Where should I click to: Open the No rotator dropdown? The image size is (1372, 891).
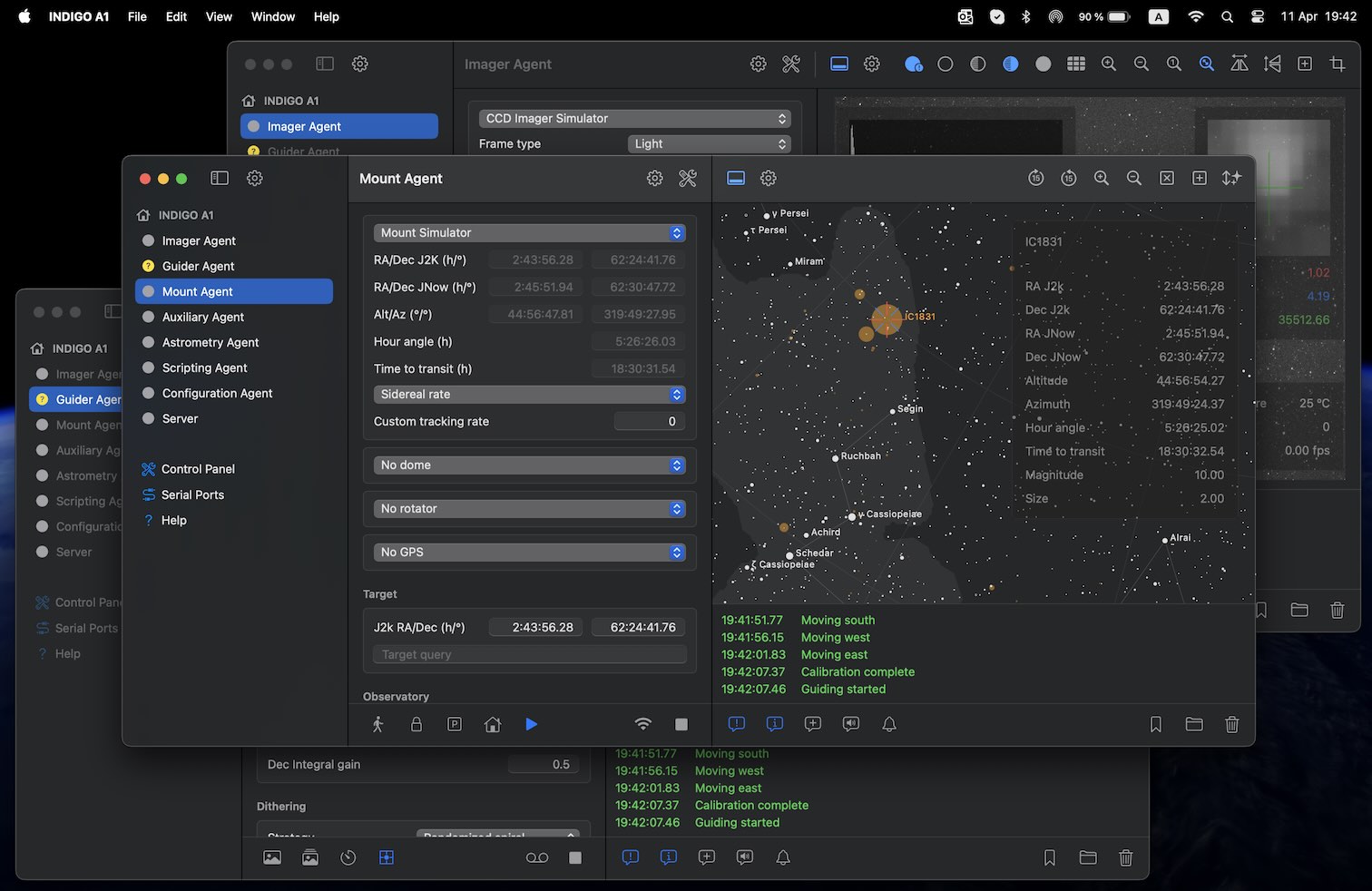[x=530, y=509]
